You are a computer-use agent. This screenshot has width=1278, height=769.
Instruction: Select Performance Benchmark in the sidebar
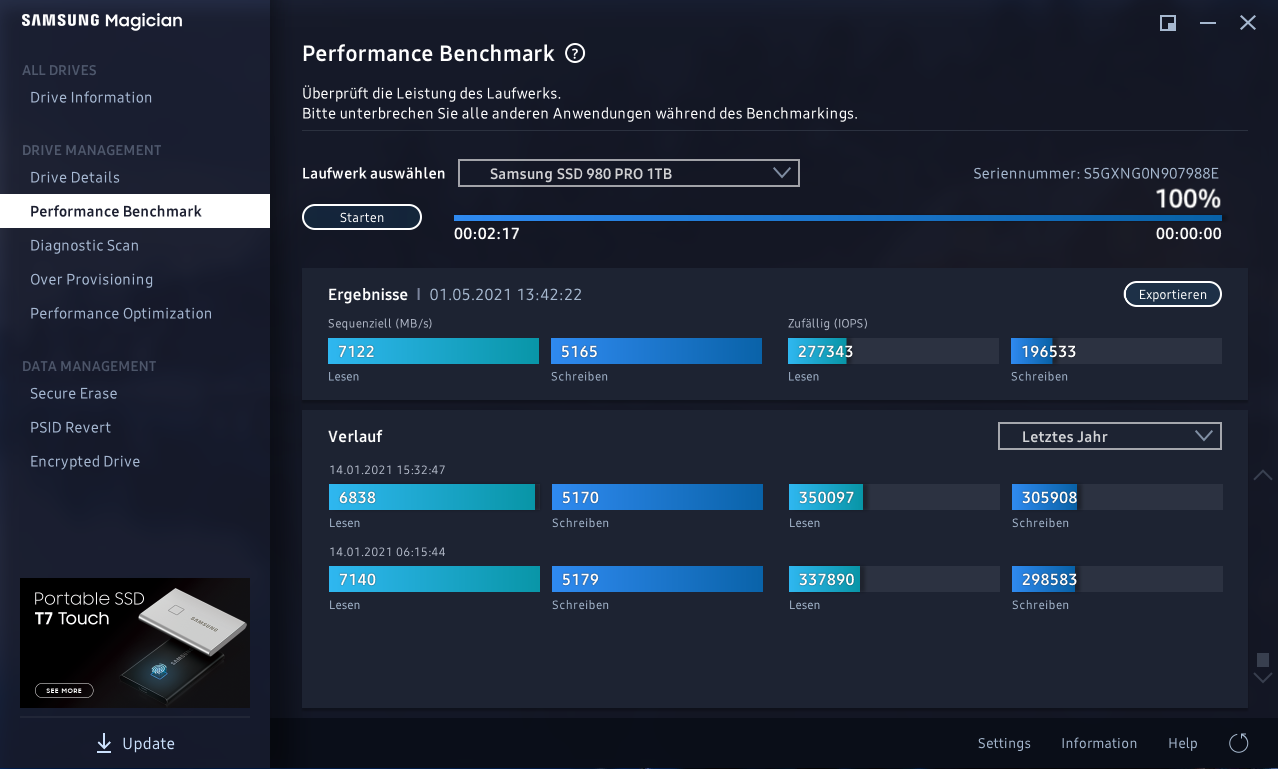pyautogui.click(x=135, y=211)
